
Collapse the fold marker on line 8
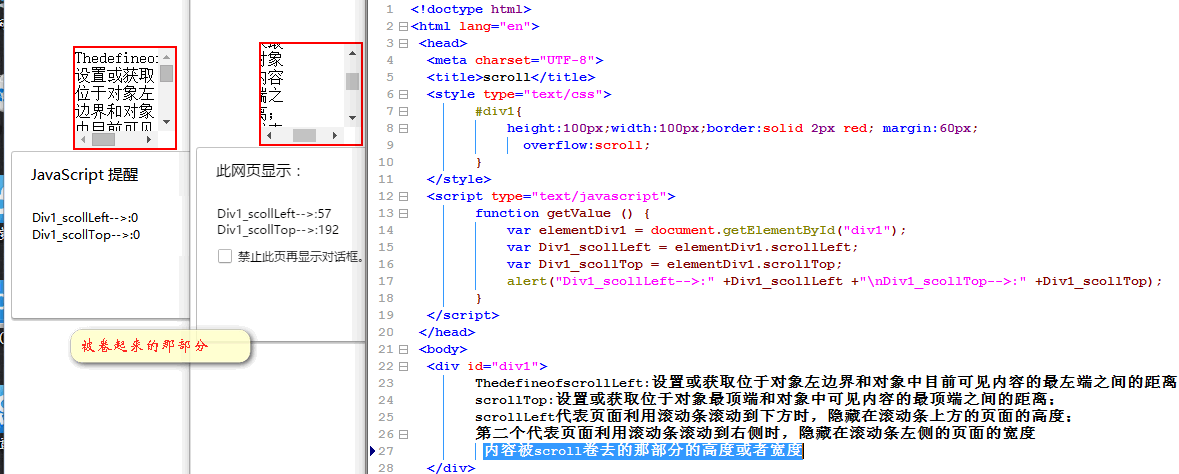coord(404,129)
